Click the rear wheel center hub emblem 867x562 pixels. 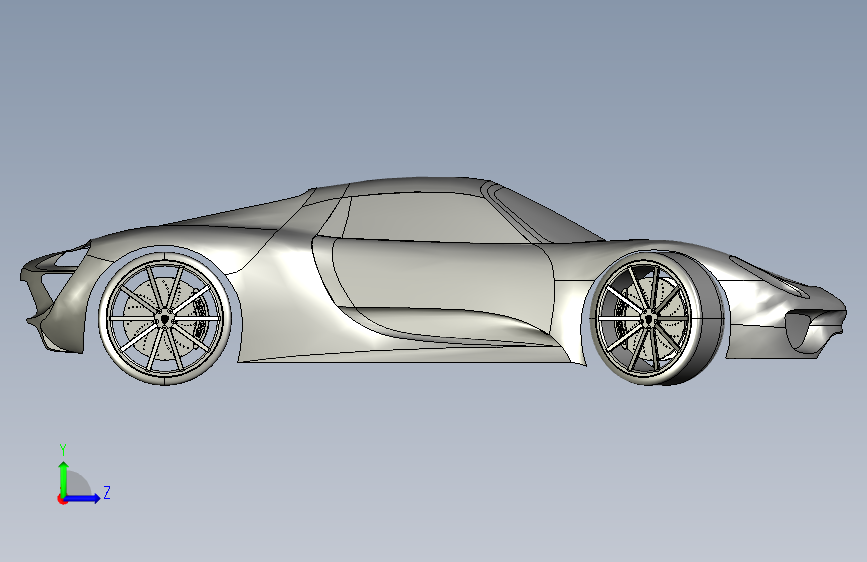coord(165,319)
